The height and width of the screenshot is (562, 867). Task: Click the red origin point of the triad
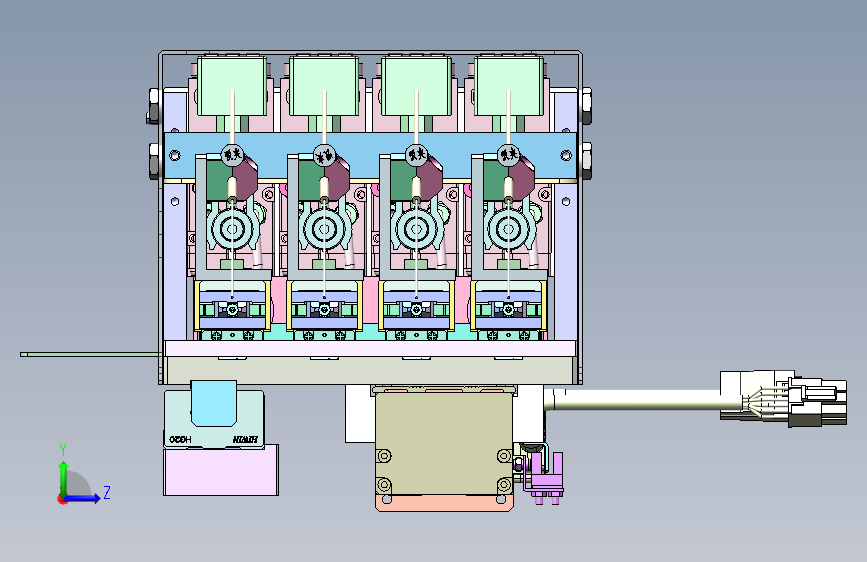61,499
